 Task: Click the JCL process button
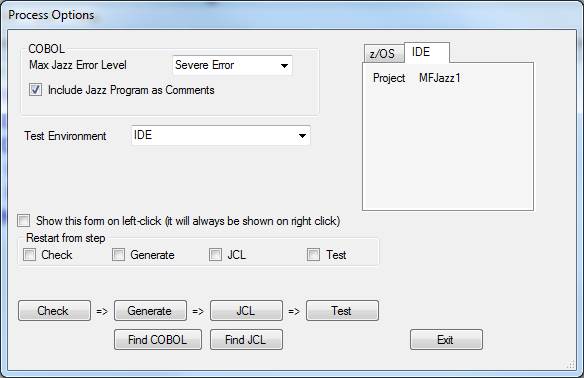coord(246,311)
